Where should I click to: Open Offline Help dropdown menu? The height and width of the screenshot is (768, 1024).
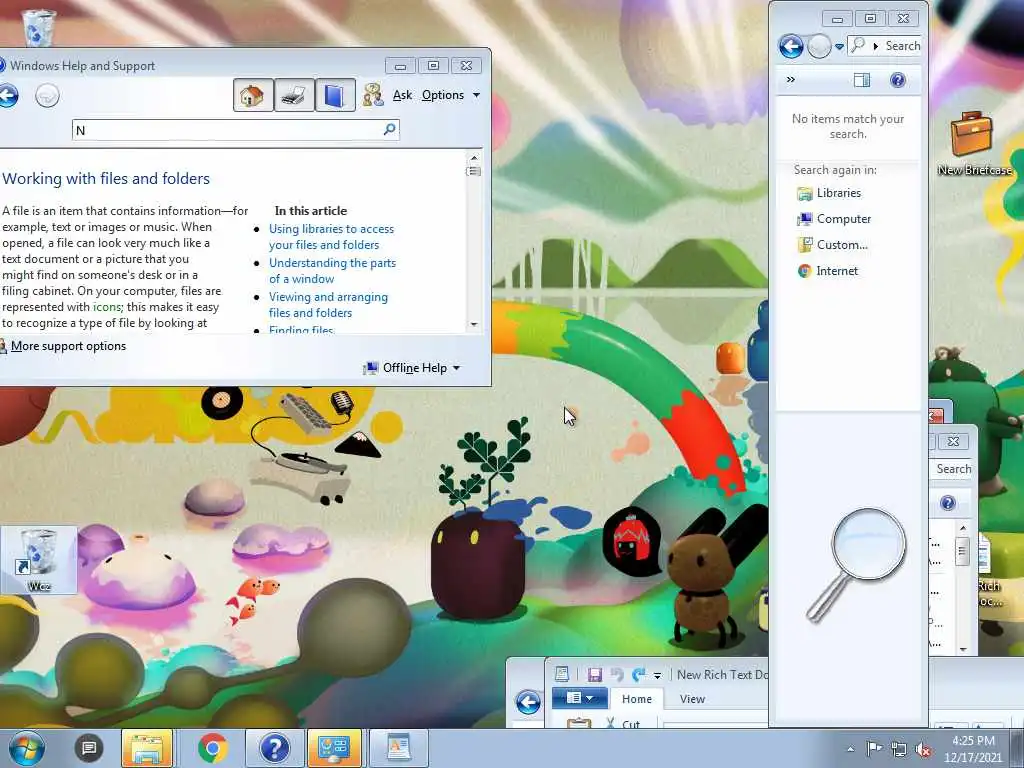click(412, 368)
